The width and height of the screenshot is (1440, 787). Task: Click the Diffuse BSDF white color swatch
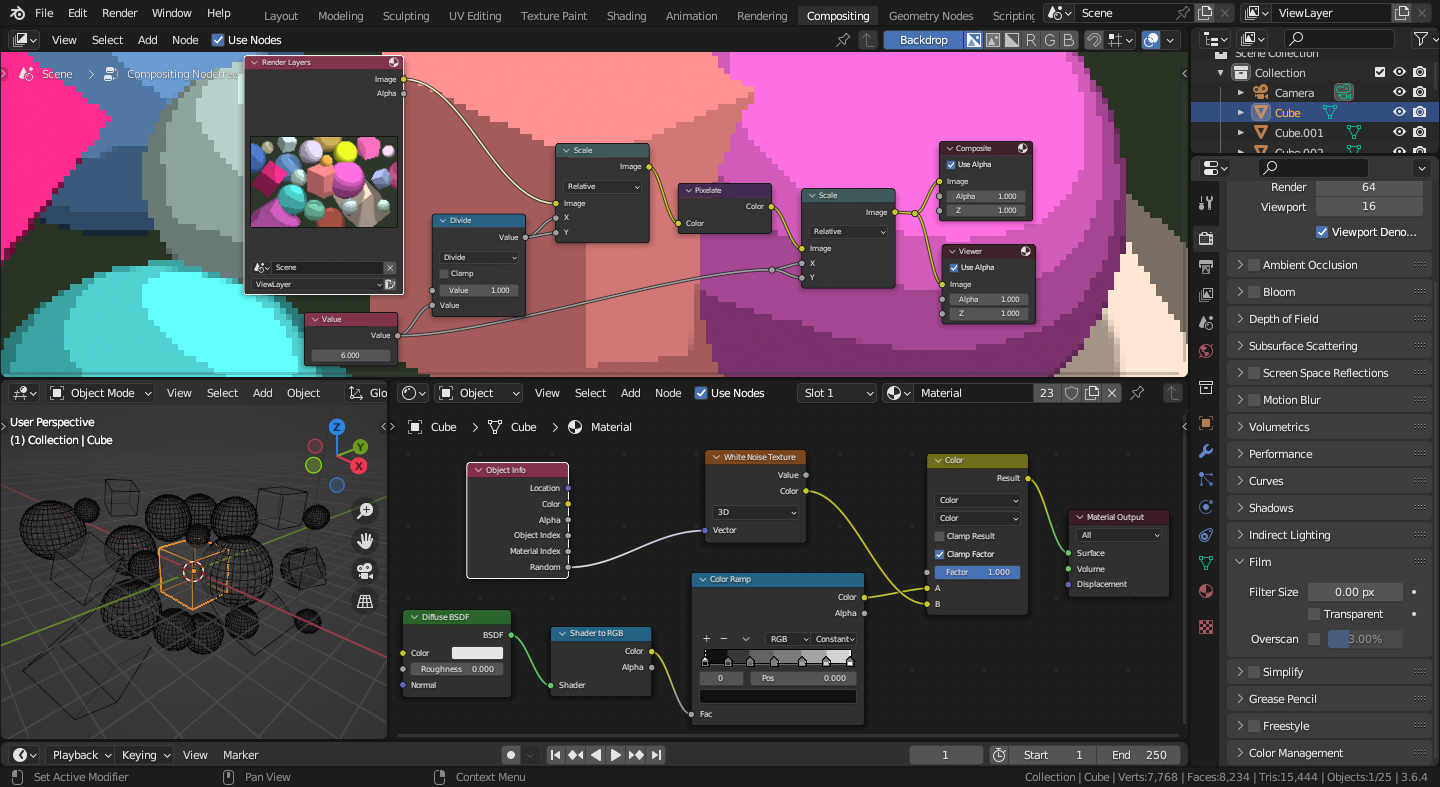pyautogui.click(x=477, y=653)
